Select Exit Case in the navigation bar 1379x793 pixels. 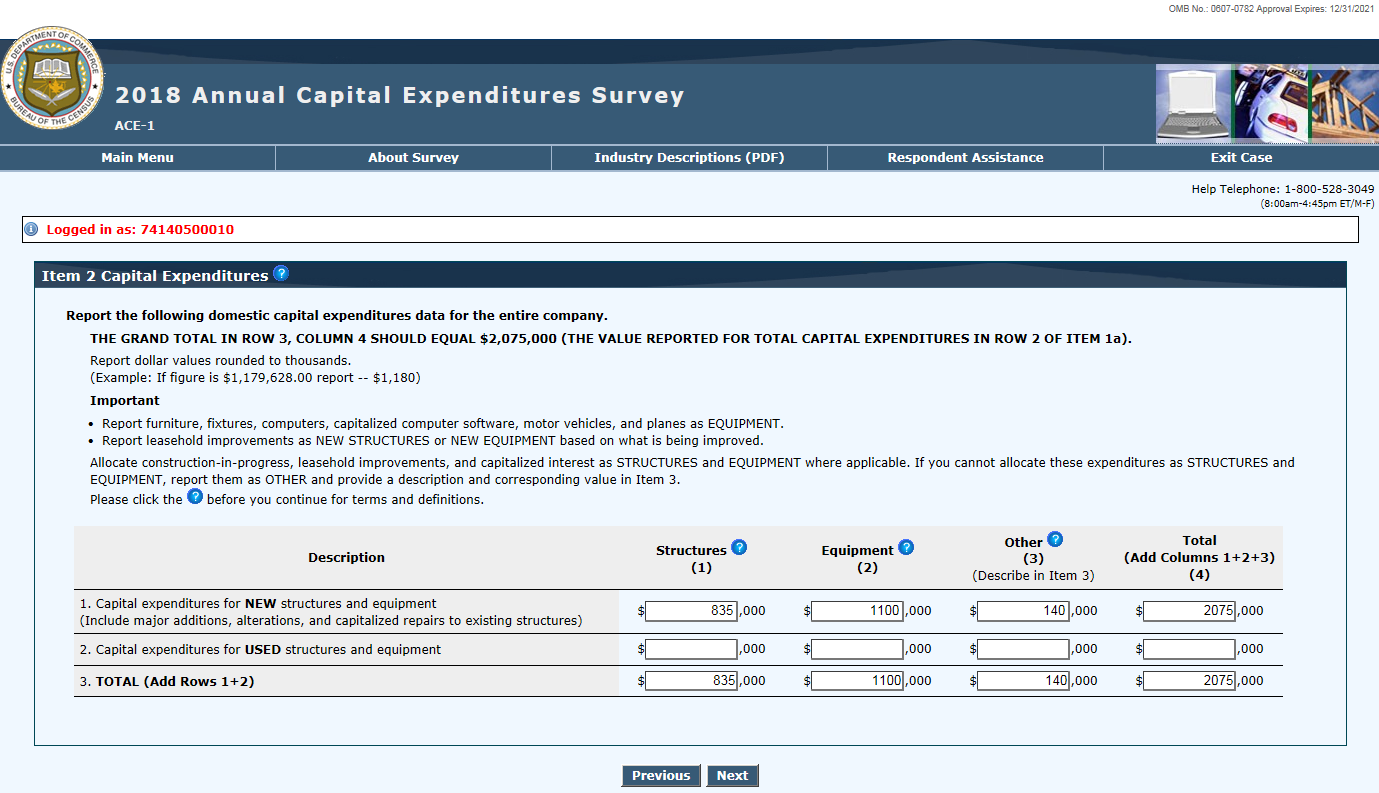(1241, 158)
